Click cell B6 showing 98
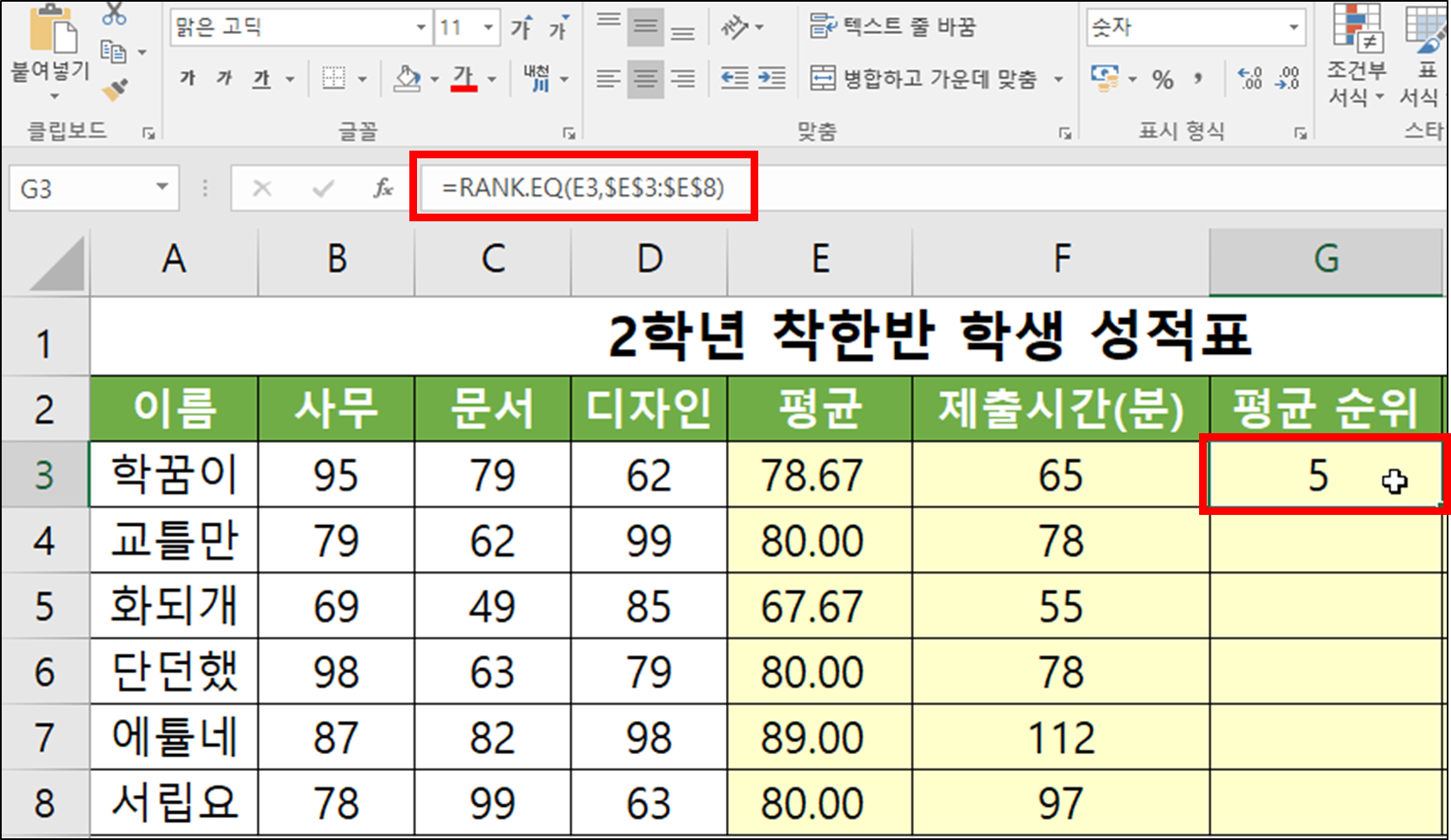The width and height of the screenshot is (1451, 840). pyautogui.click(x=336, y=671)
